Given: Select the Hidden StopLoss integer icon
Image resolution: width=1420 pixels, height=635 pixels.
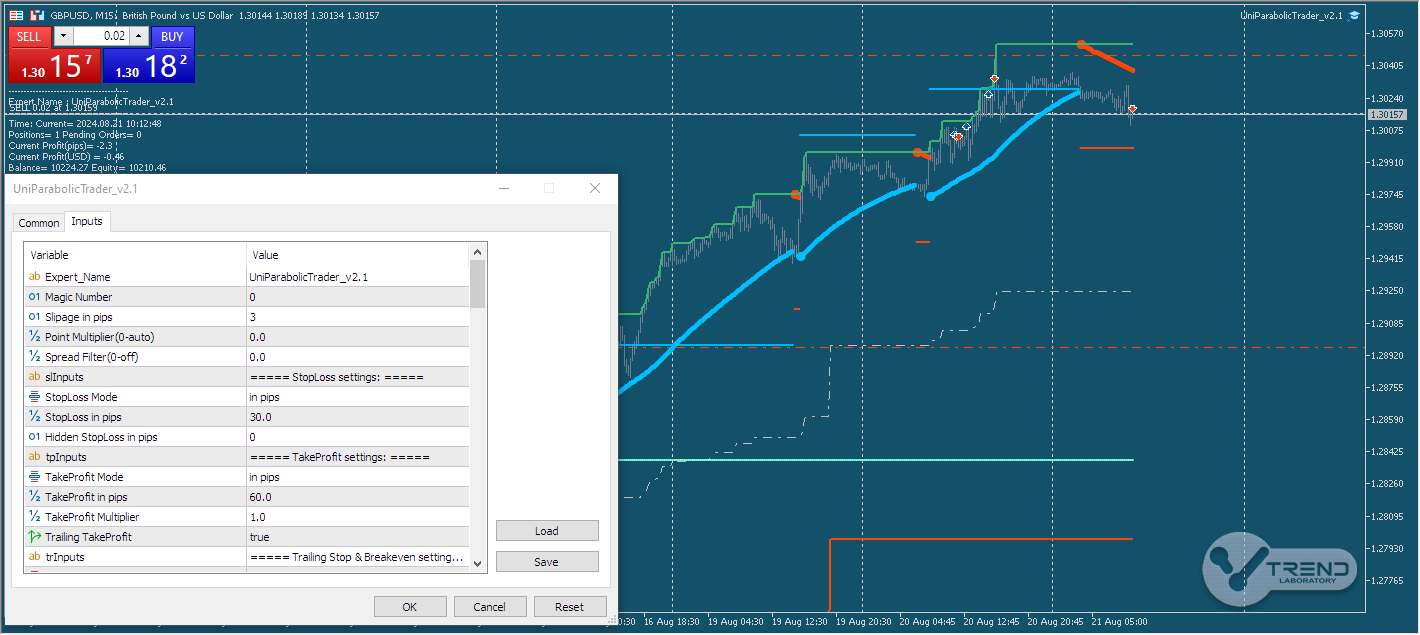Looking at the screenshot, I should pos(34,437).
